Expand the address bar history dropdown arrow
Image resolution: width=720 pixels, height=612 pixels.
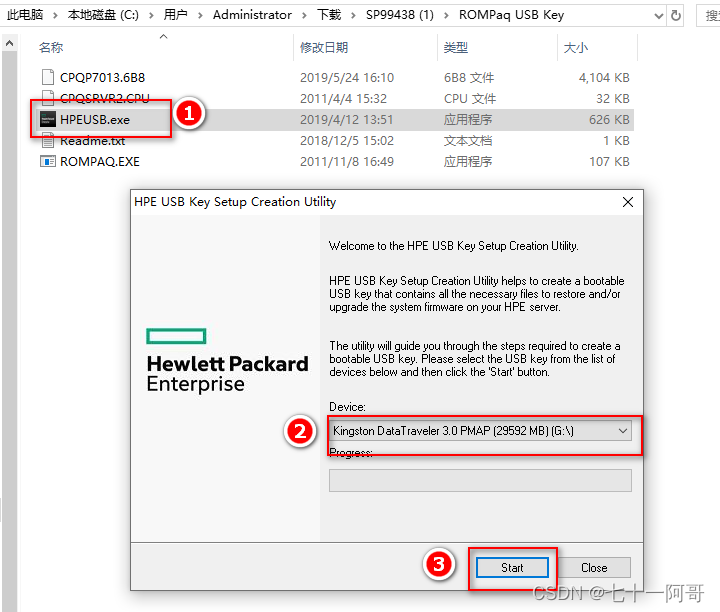point(656,15)
